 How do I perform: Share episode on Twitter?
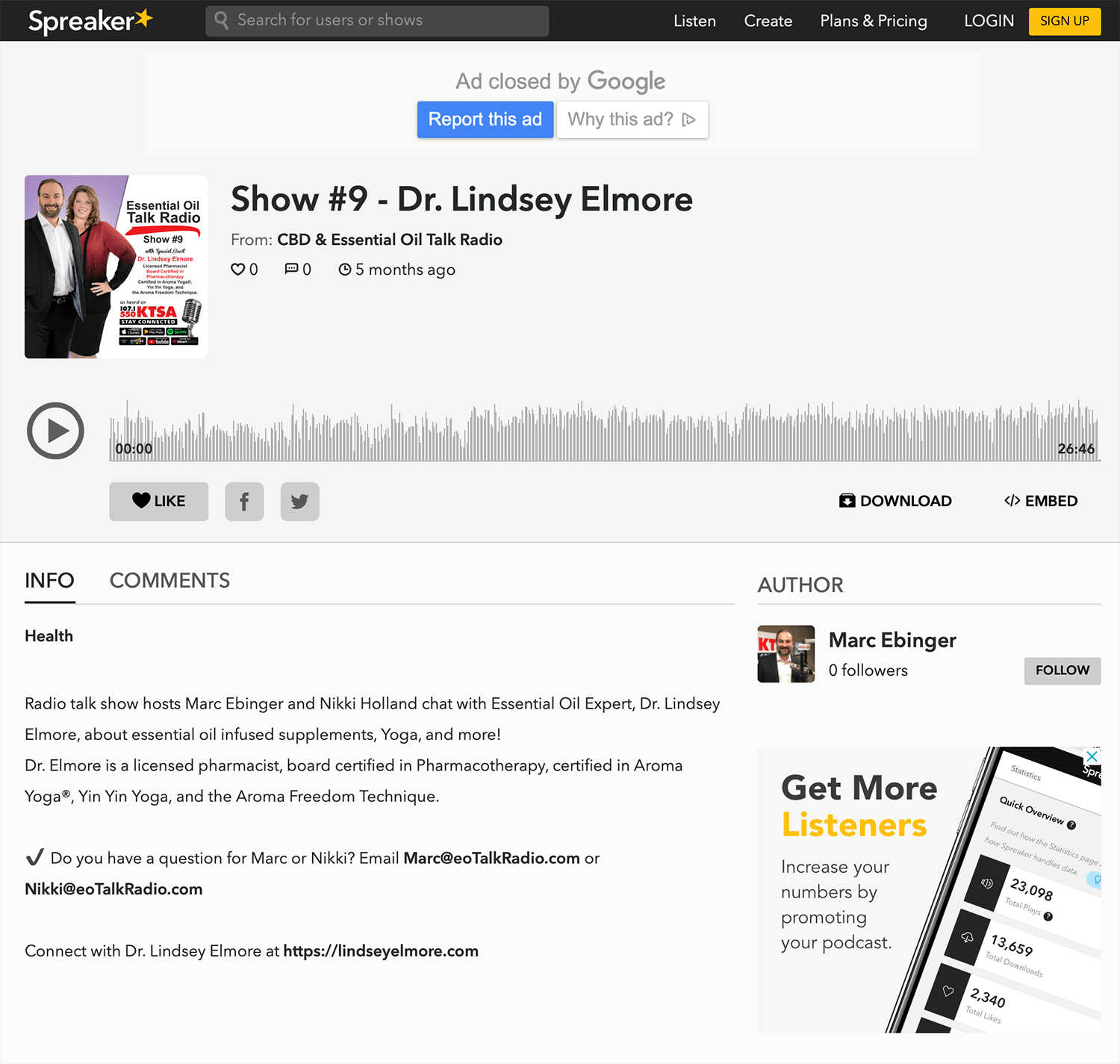click(x=299, y=501)
